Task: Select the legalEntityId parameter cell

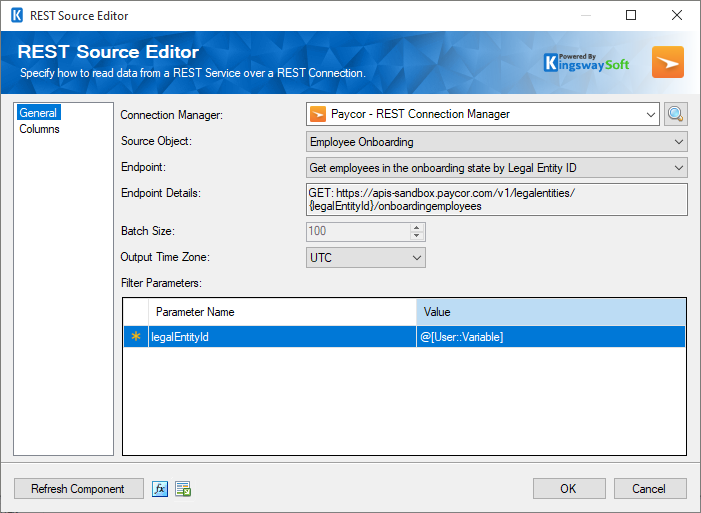Action: (x=283, y=337)
